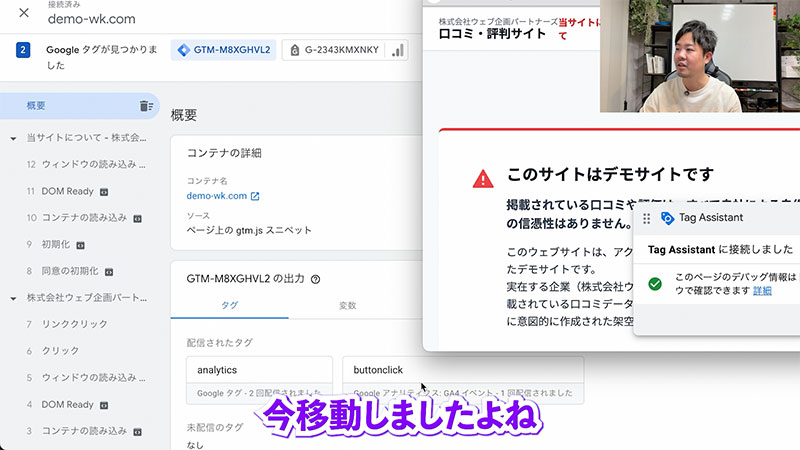This screenshot has height=450, width=800.
Task: Close the Tag Assistant debug session
Action: pyautogui.click(x=24, y=13)
